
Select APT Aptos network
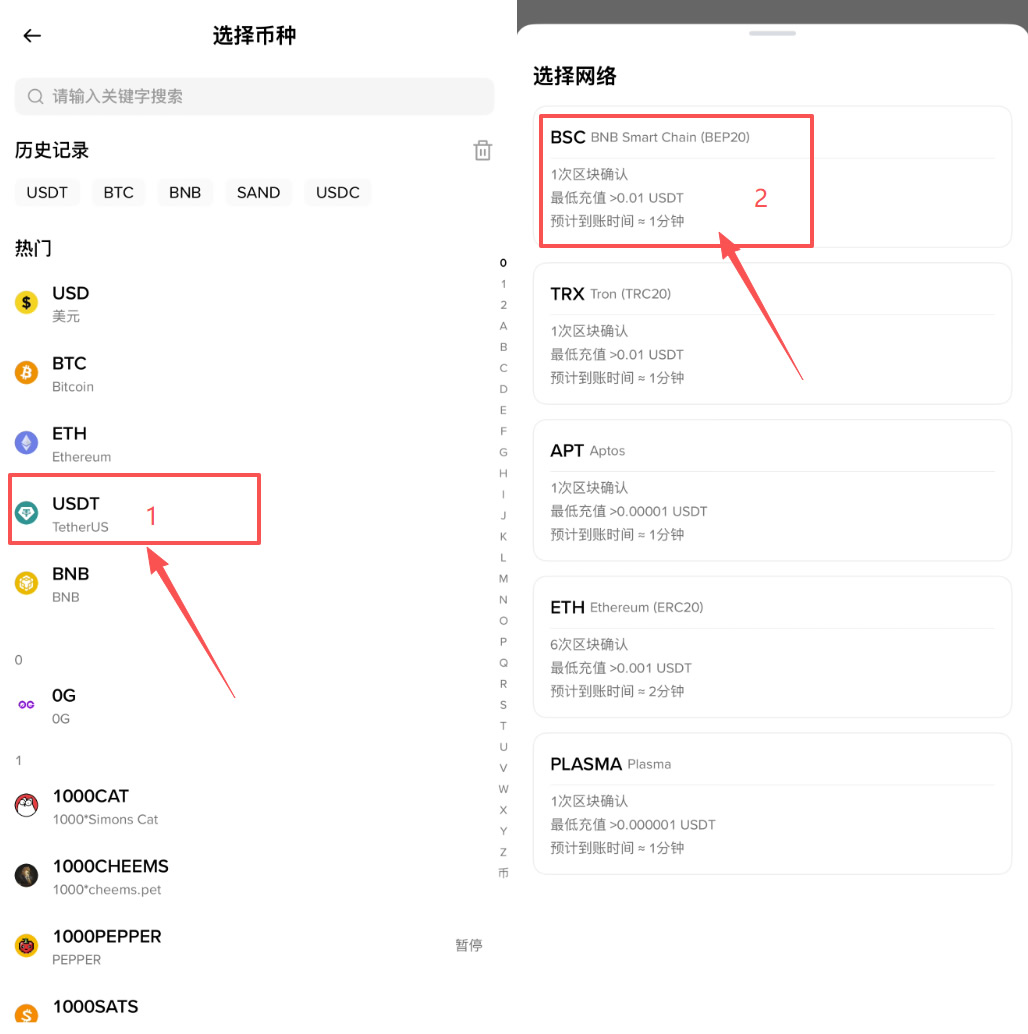tap(772, 490)
